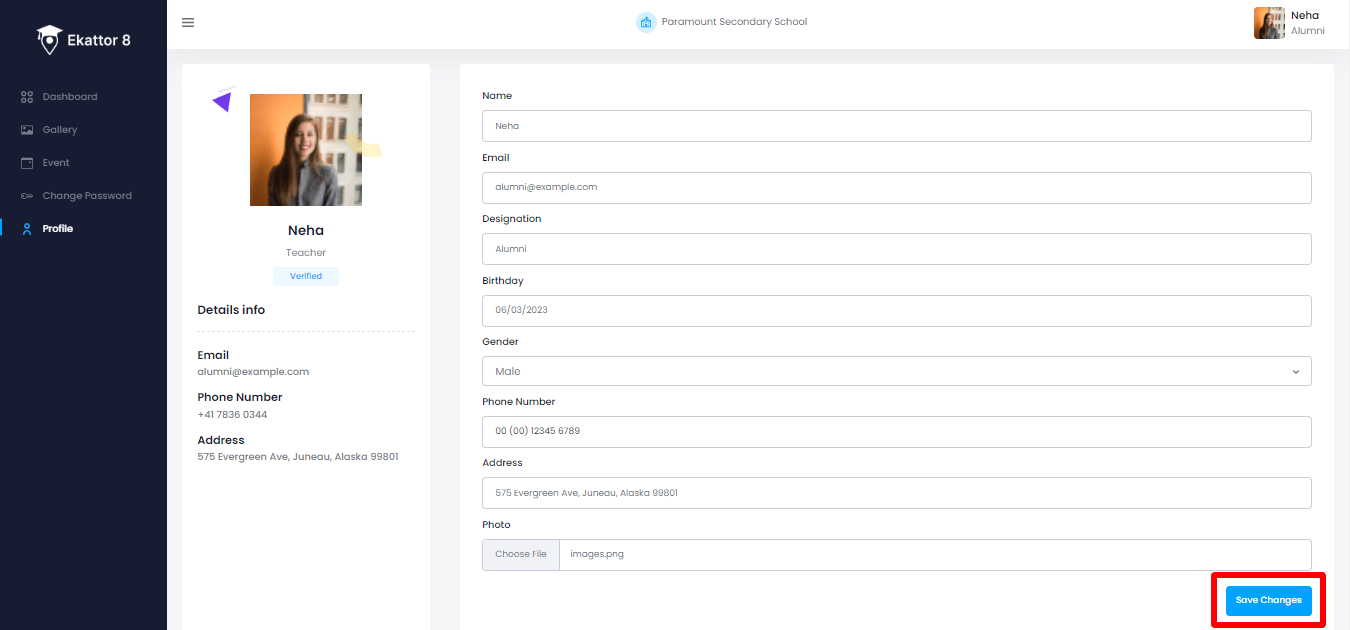Click the school building icon in header
The width and height of the screenshot is (1350, 630).
tap(646, 22)
